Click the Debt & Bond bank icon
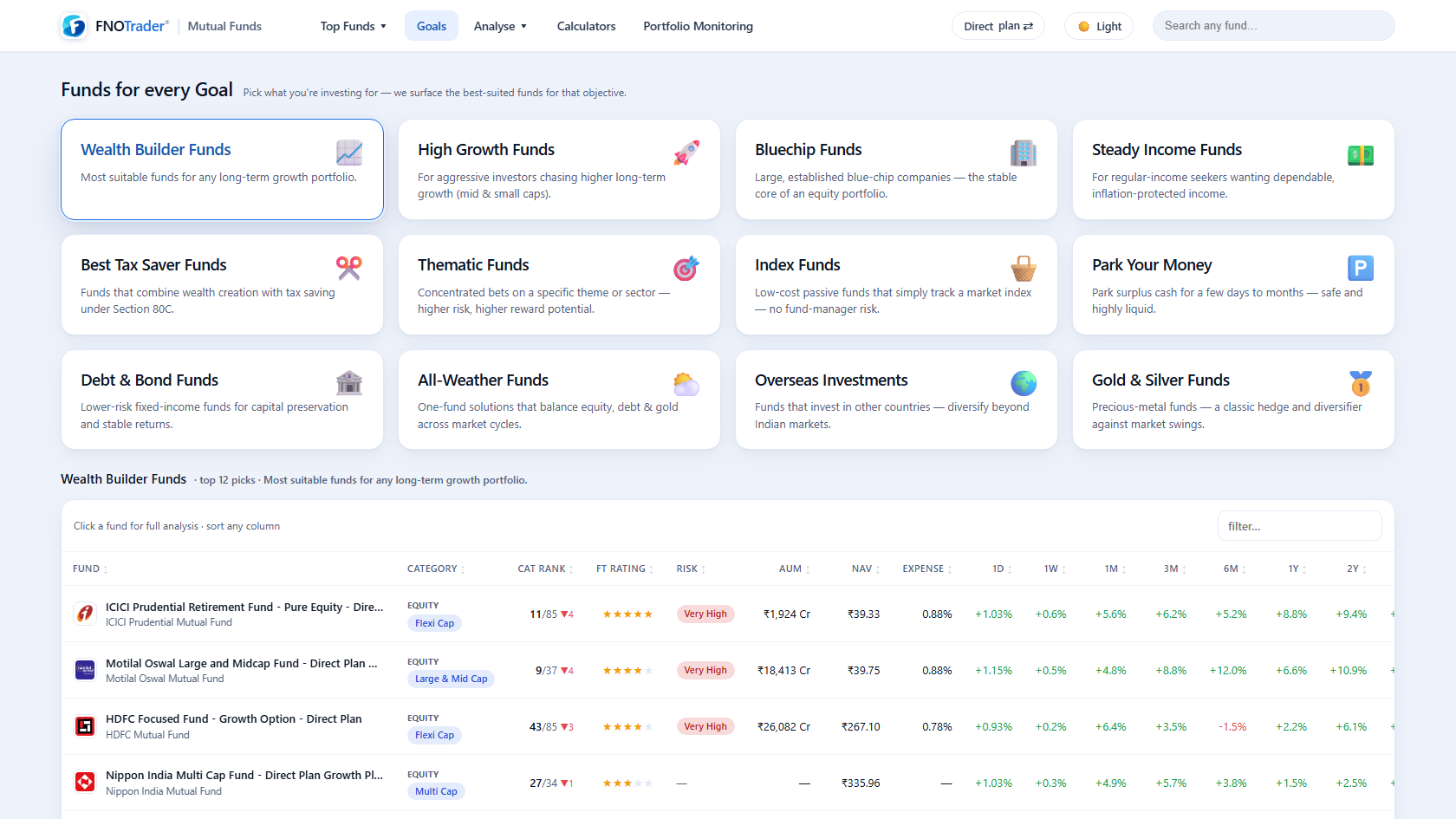Viewport: 1456px width, 819px height. coord(349,383)
